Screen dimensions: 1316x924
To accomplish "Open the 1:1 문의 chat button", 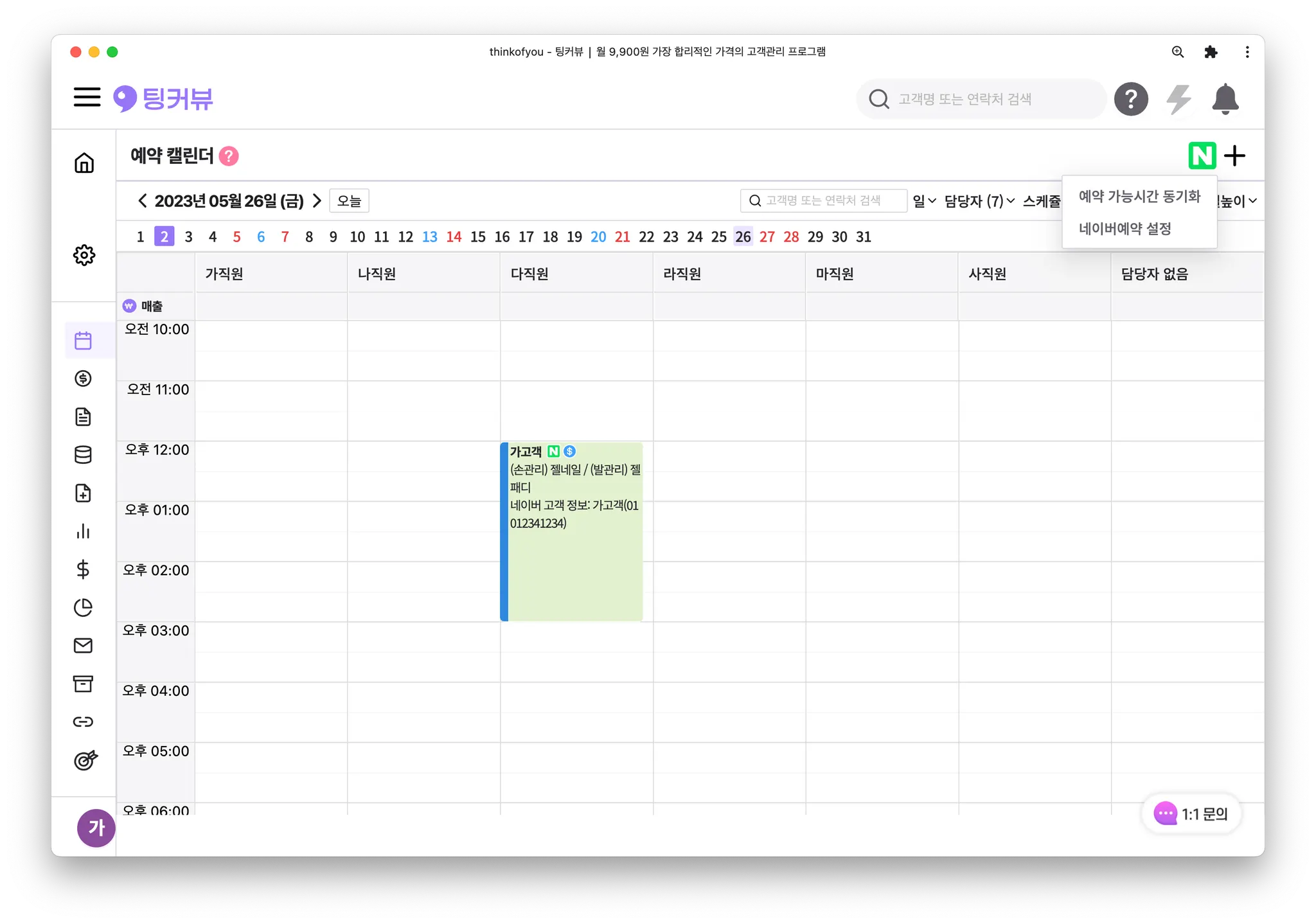I will [x=1191, y=814].
